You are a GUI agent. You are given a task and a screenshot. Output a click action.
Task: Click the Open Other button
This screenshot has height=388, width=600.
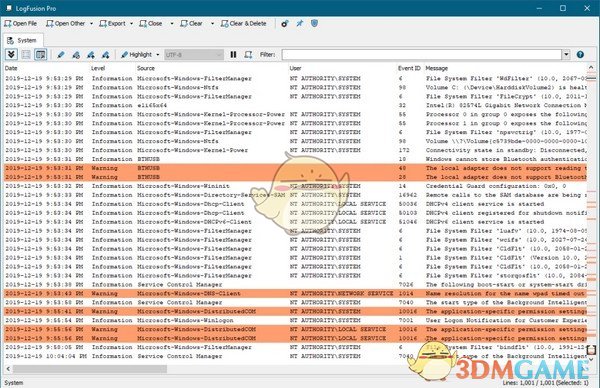(65, 24)
